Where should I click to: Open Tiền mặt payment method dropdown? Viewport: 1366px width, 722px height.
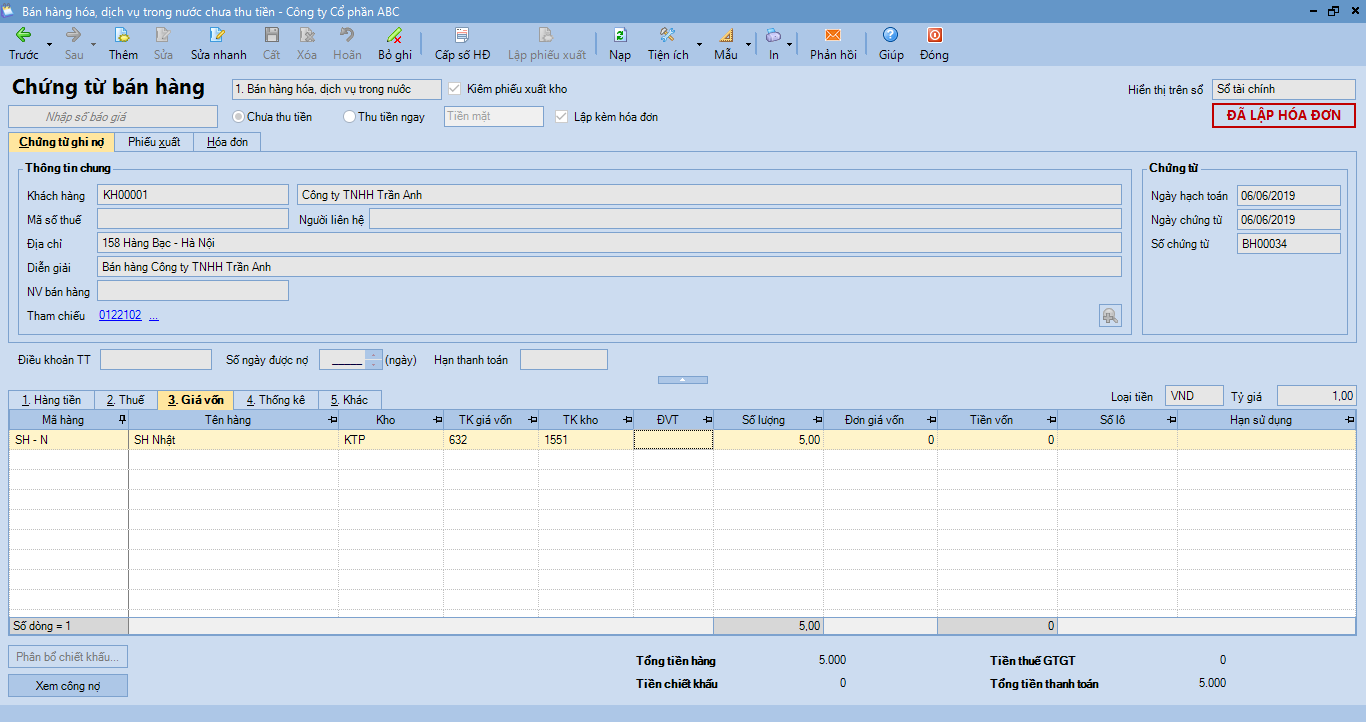(x=494, y=117)
